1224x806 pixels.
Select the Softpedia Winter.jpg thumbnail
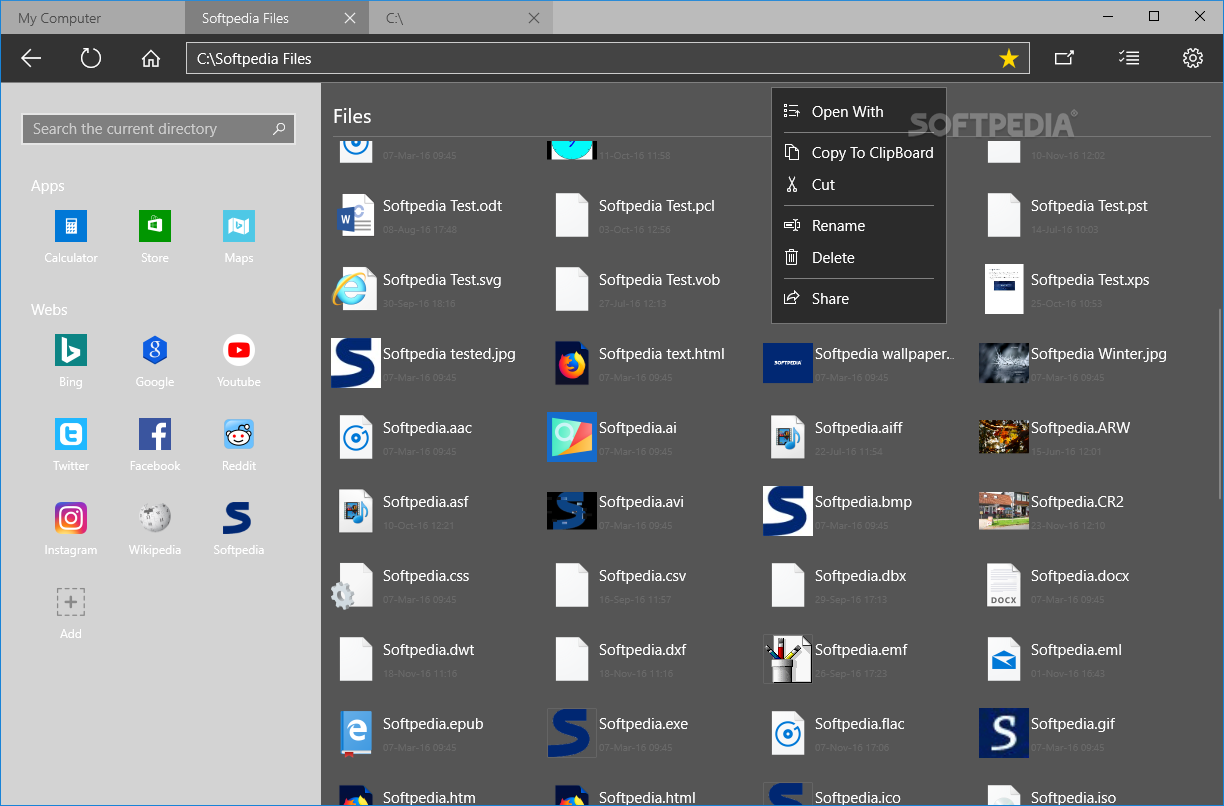coord(1004,363)
